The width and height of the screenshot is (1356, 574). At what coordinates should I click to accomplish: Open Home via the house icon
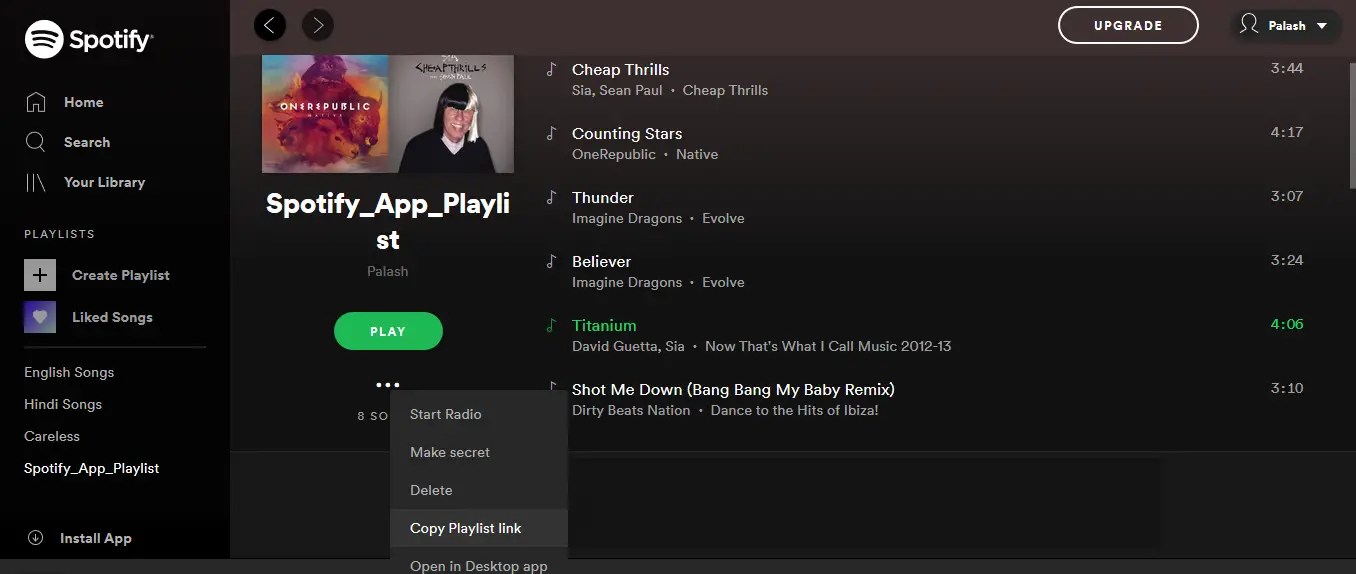coord(36,102)
